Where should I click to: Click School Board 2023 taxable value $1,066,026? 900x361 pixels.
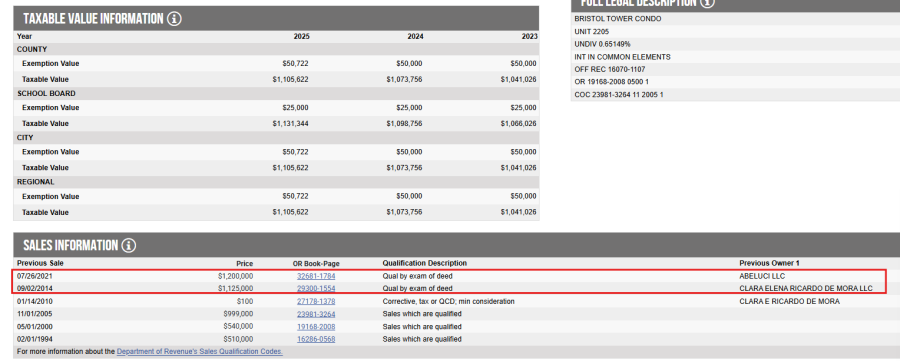[x=518, y=123]
